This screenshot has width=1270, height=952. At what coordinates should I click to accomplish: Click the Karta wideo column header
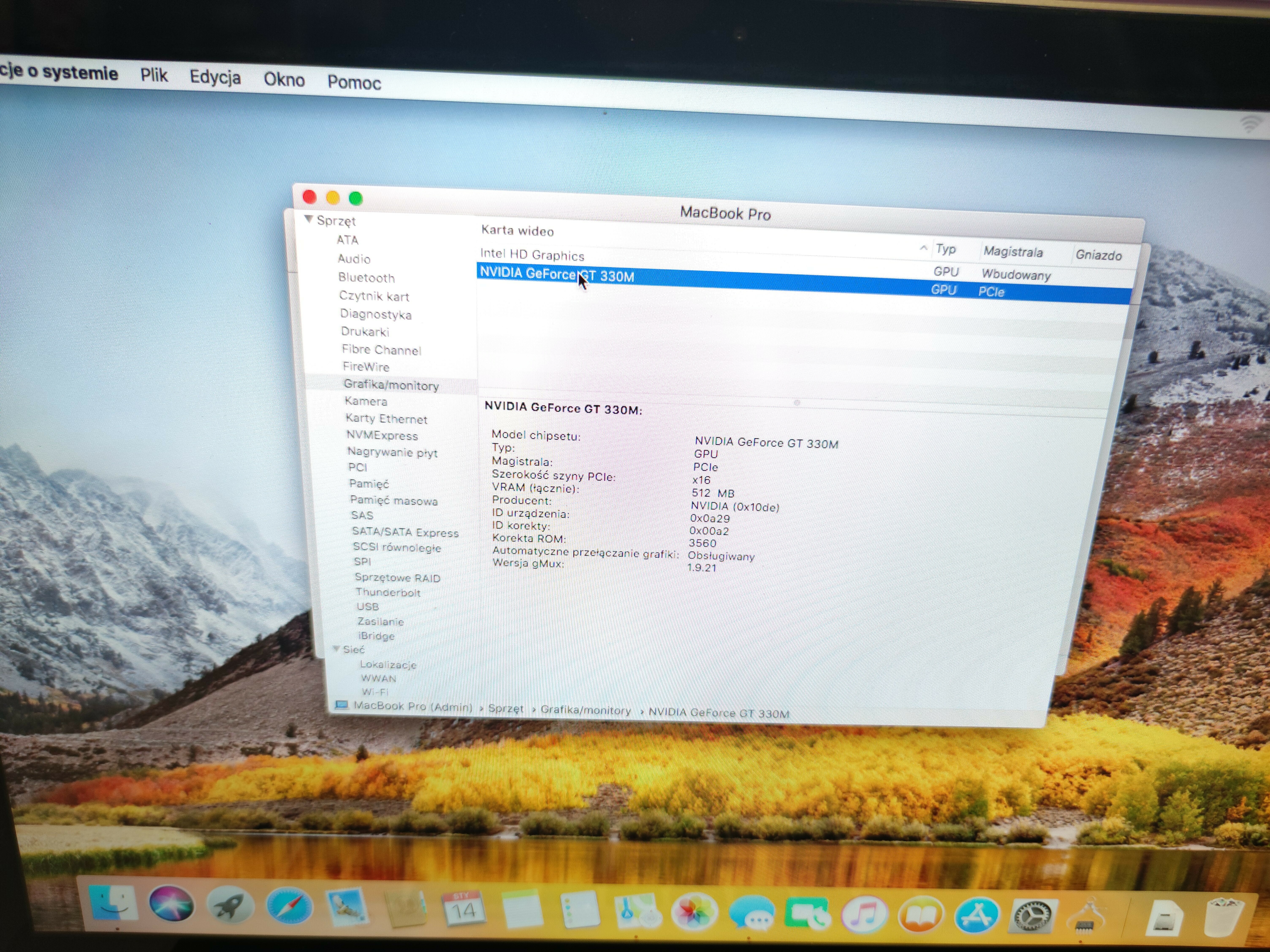517,231
